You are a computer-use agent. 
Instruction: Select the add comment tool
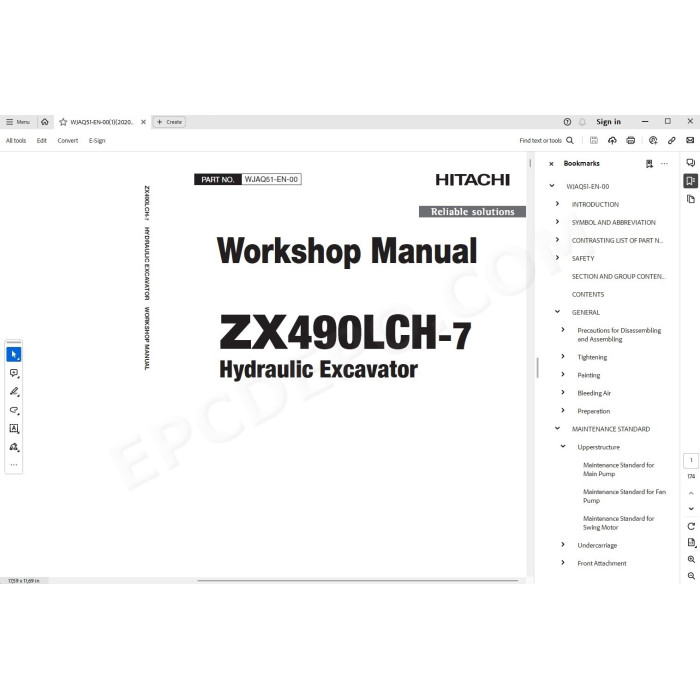click(x=14, y=373)
